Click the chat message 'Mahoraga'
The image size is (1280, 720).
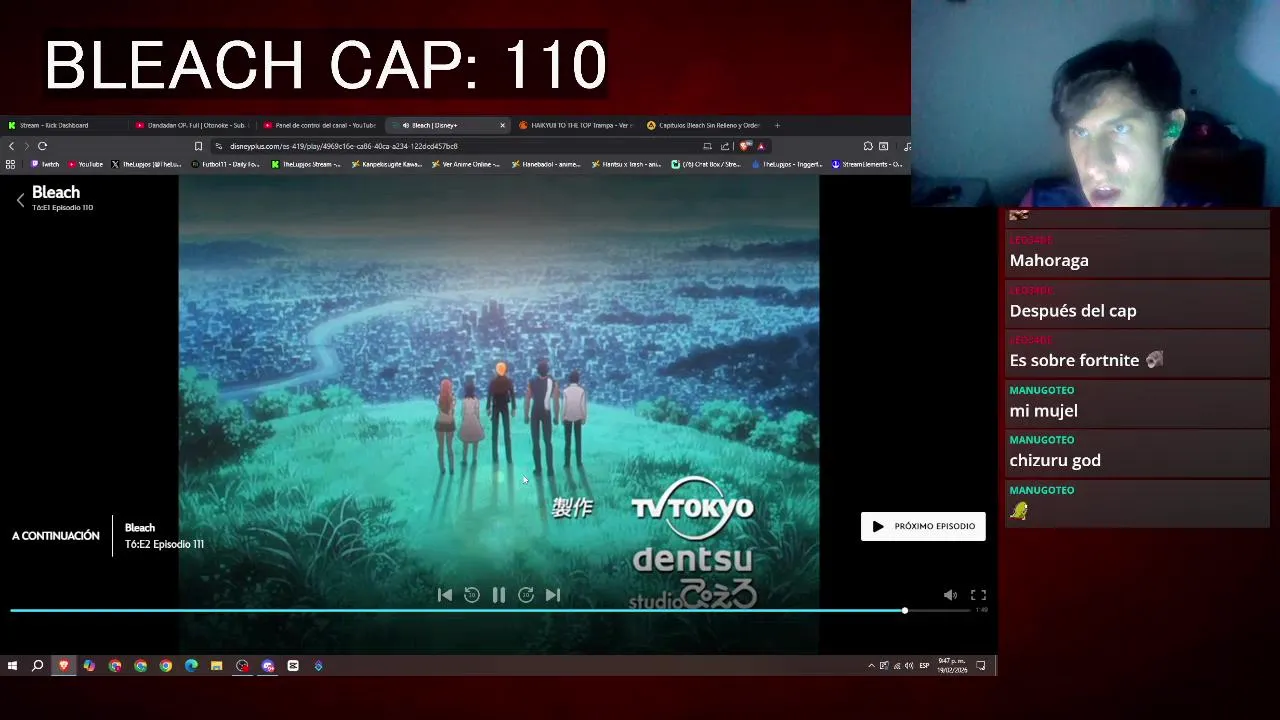1049,260
